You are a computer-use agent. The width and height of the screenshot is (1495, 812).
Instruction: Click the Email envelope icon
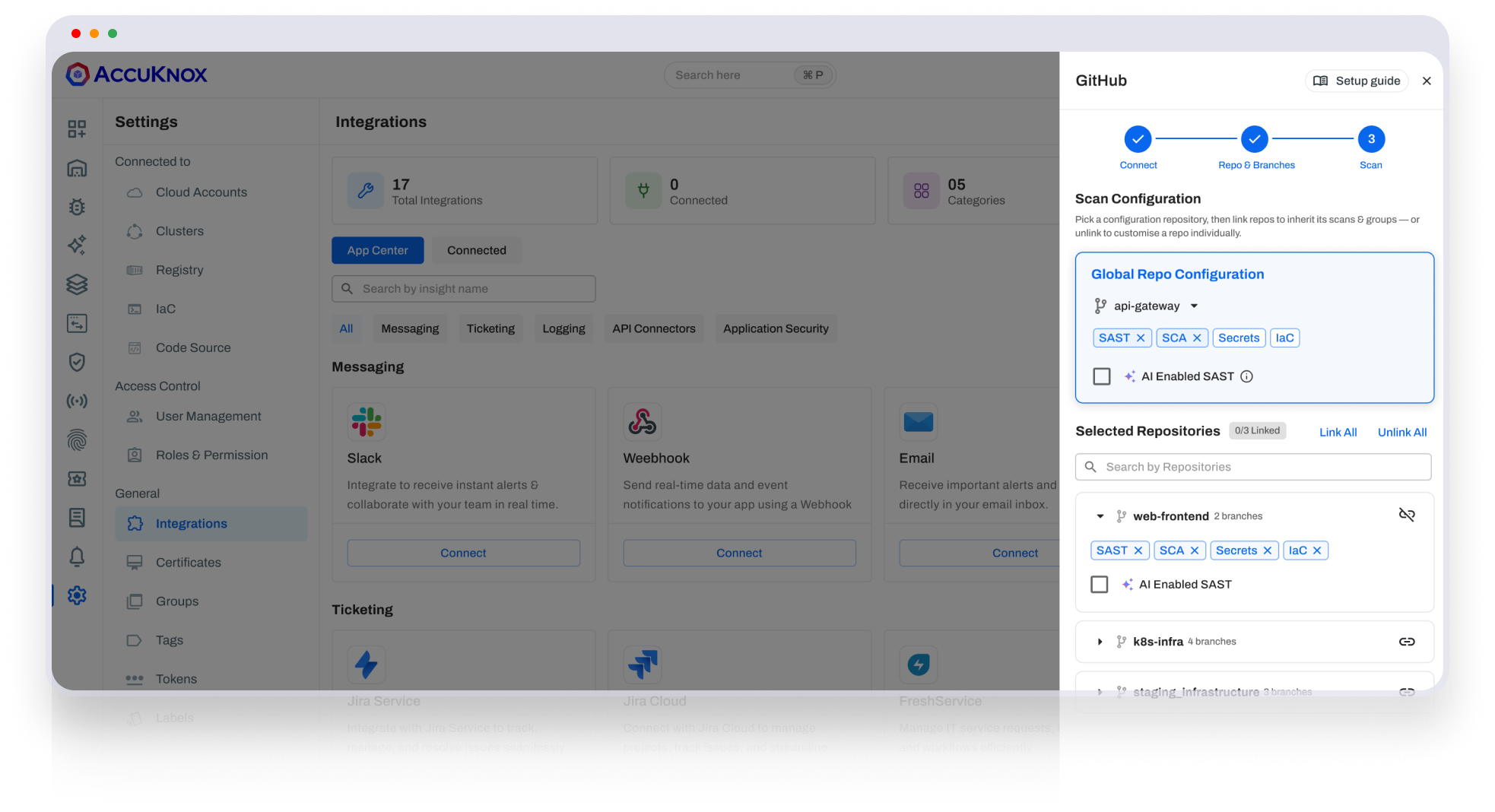pyautogui.click(x=919, y=422)
